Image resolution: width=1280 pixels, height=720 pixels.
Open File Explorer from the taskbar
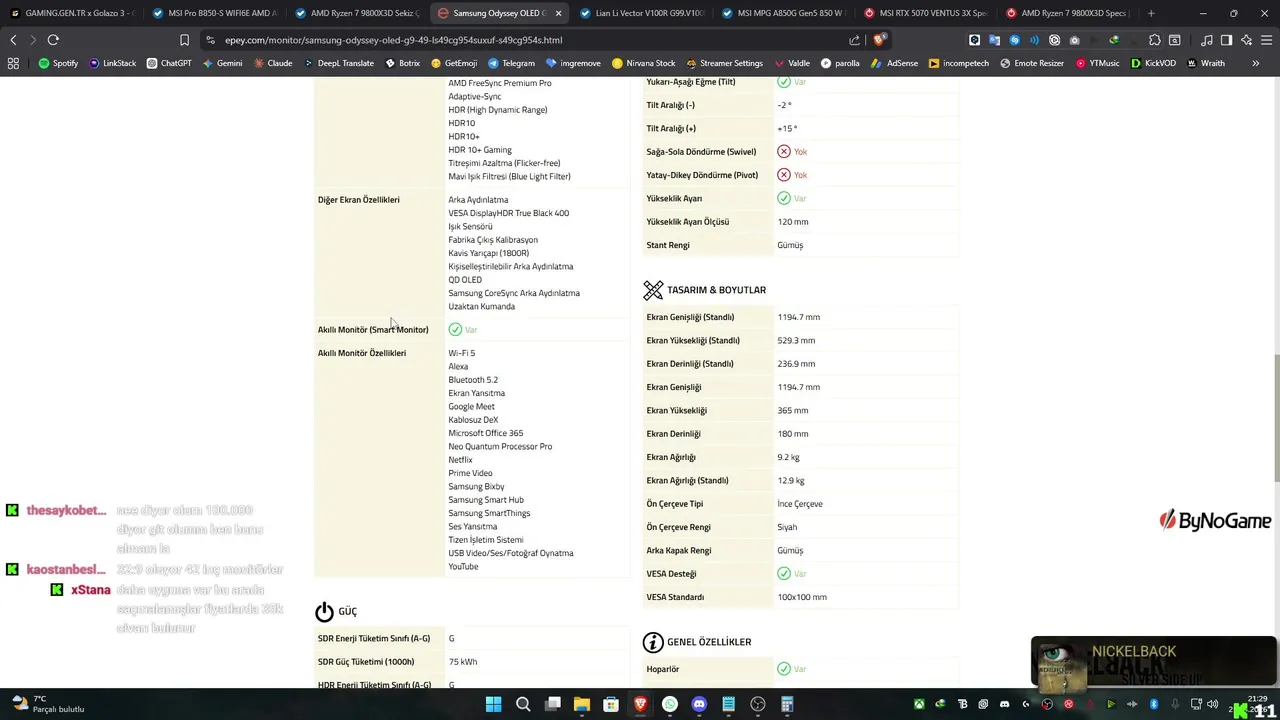[582, 704]
